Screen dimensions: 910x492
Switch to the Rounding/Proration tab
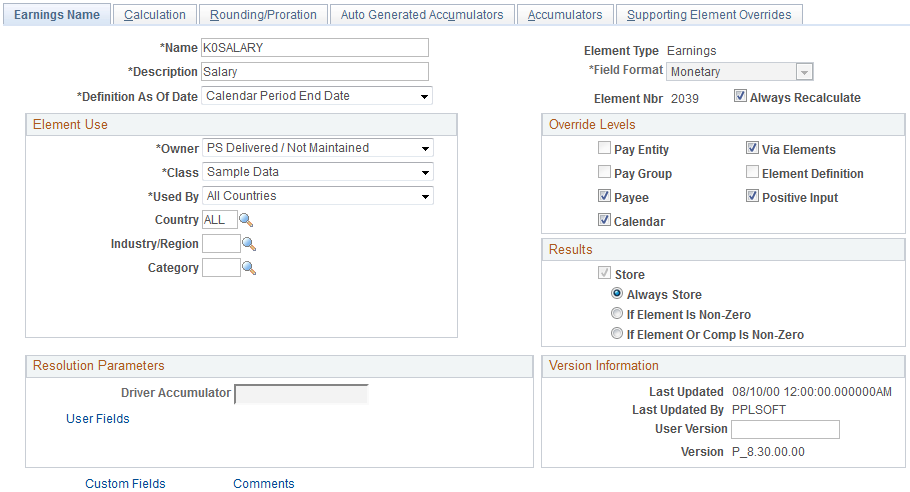(263, 15)
